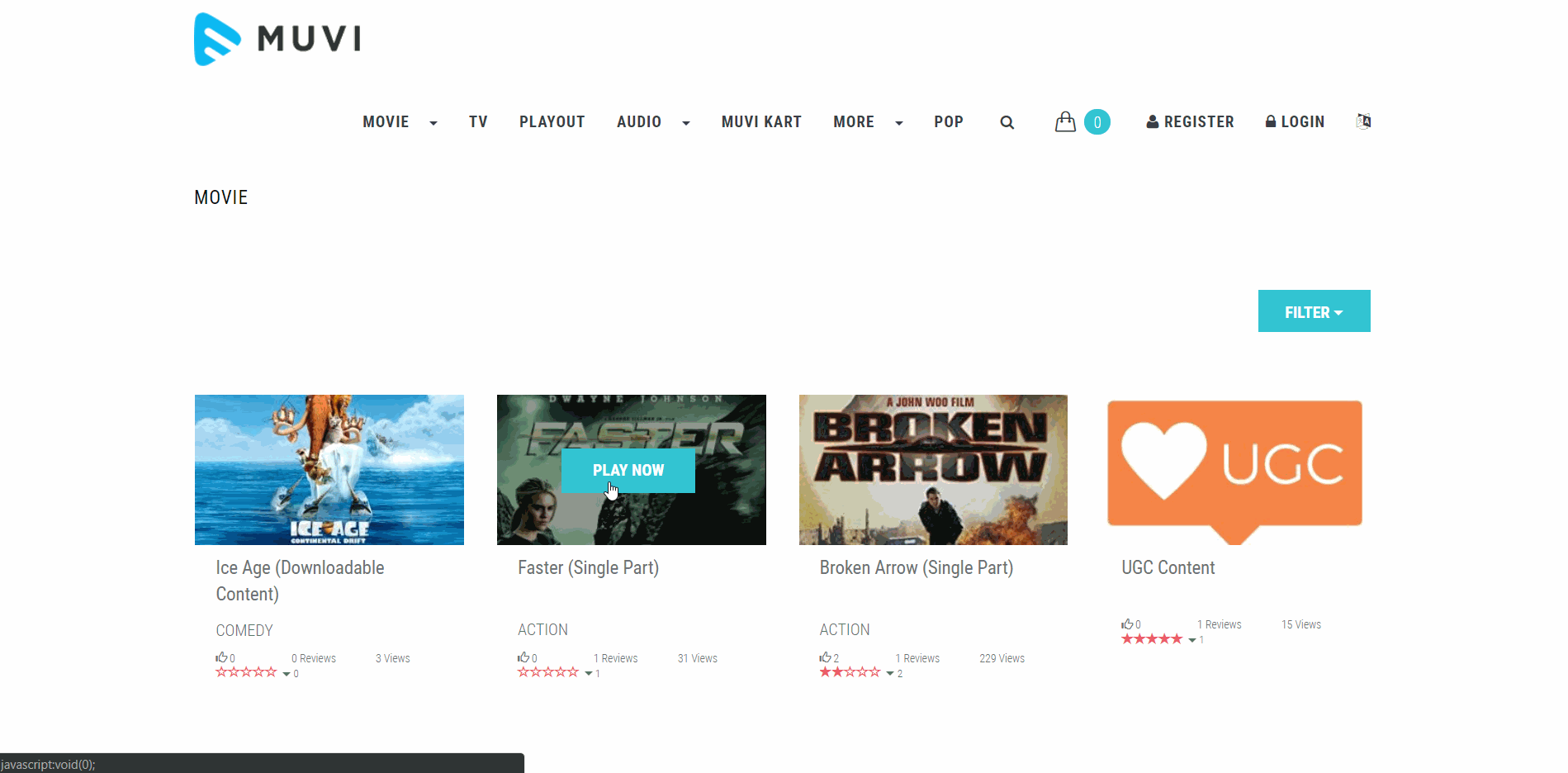
Task: Click the Action genre under Broken Arrow
Action: click(844, 629)
